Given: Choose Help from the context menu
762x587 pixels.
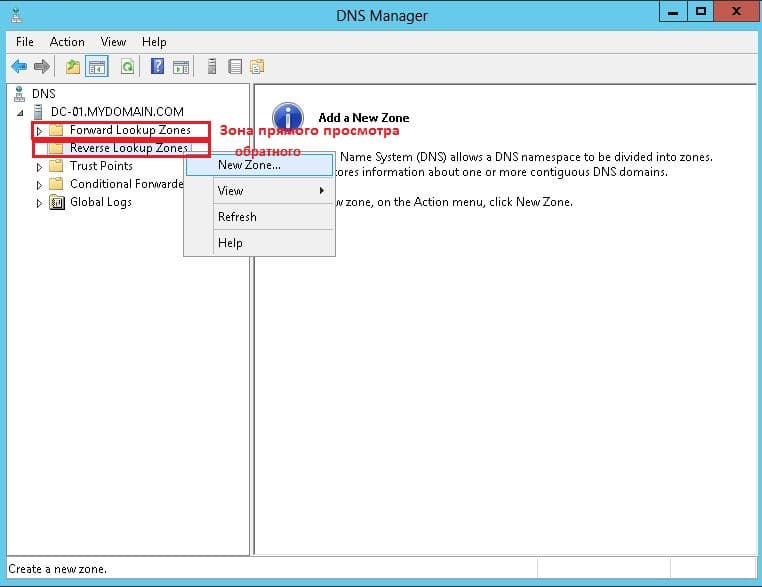Looking at the screenshot, I should (x=260, y=242).
